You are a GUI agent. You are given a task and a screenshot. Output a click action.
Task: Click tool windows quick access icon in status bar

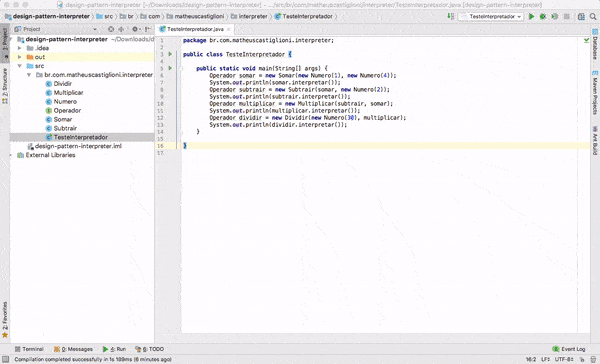(x=5, y=359)
